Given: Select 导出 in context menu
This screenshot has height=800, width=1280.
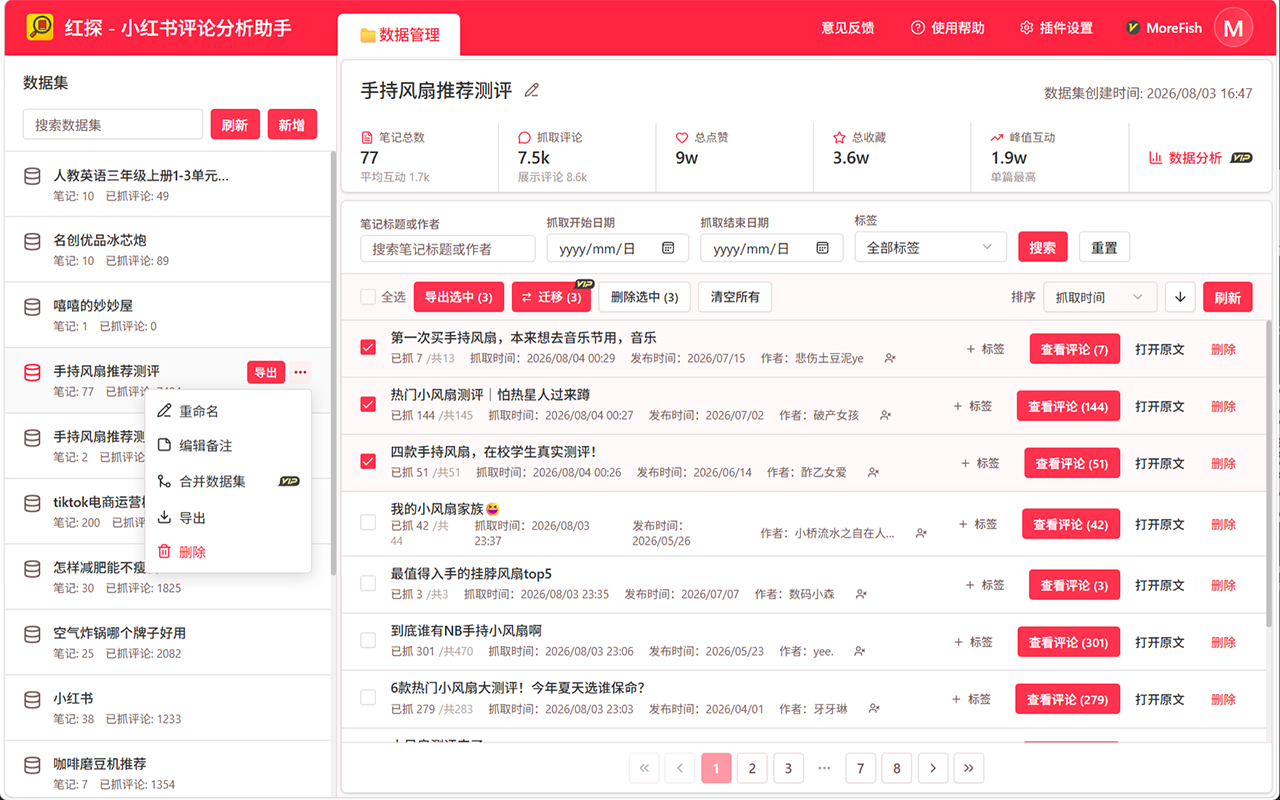Looking at the screenshot, I should [x=228, y=518].
